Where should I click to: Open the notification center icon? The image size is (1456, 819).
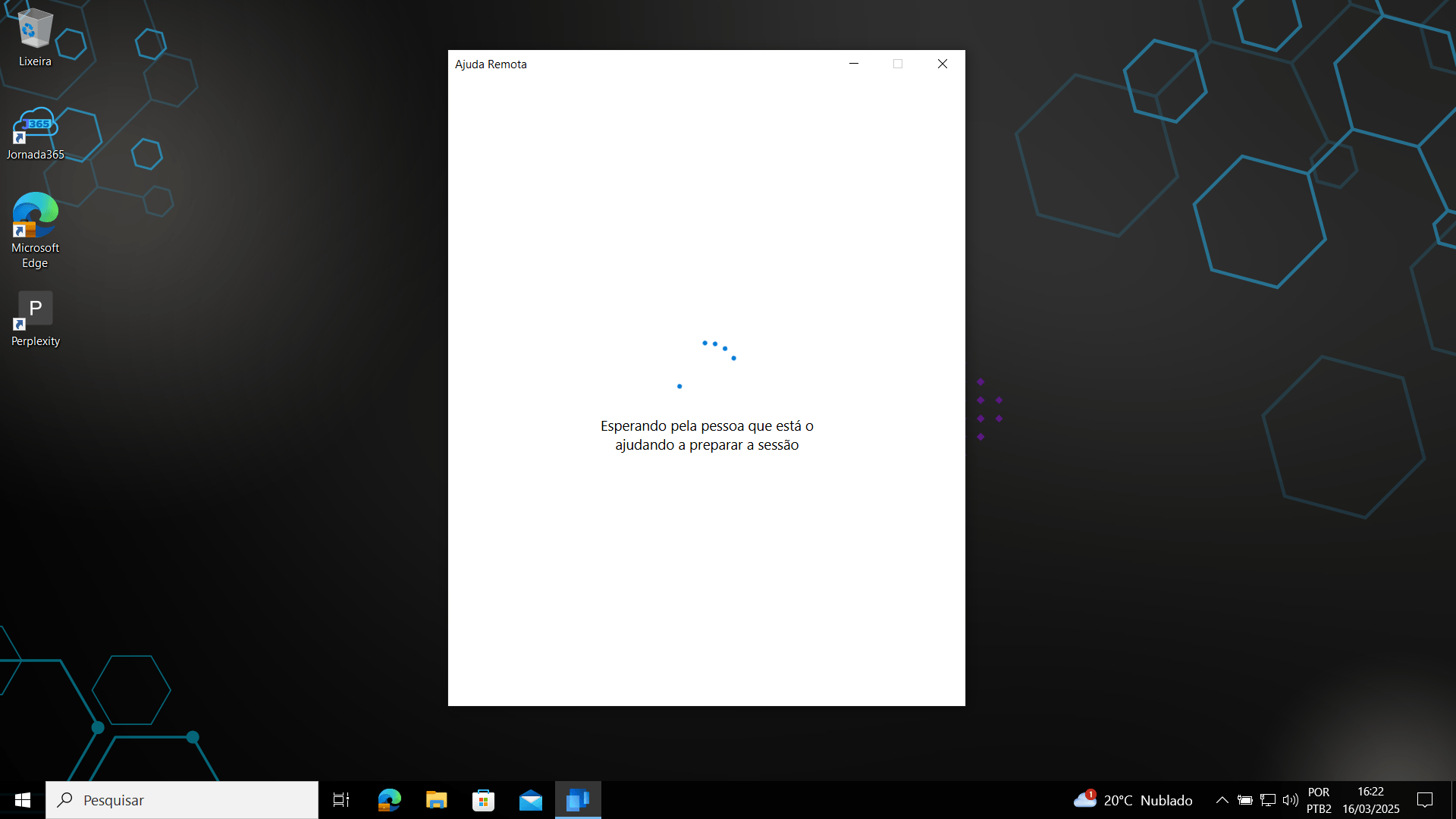pyautogui.click(x=1425, y=800)
